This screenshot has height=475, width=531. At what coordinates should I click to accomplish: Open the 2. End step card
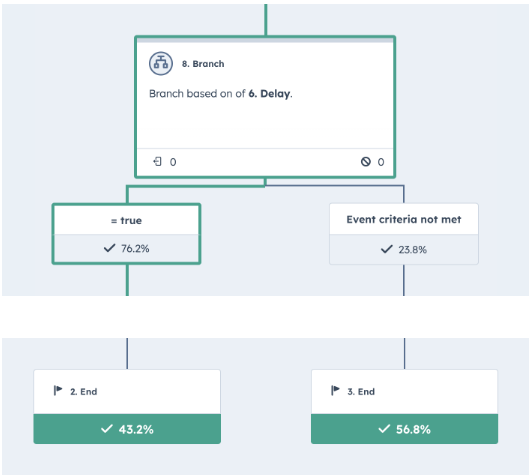(127, 392)
